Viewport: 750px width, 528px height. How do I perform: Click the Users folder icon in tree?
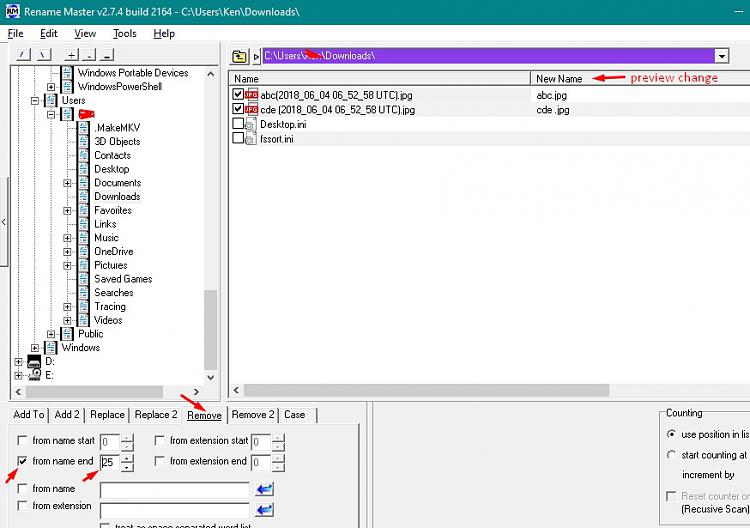click(51, 100)
